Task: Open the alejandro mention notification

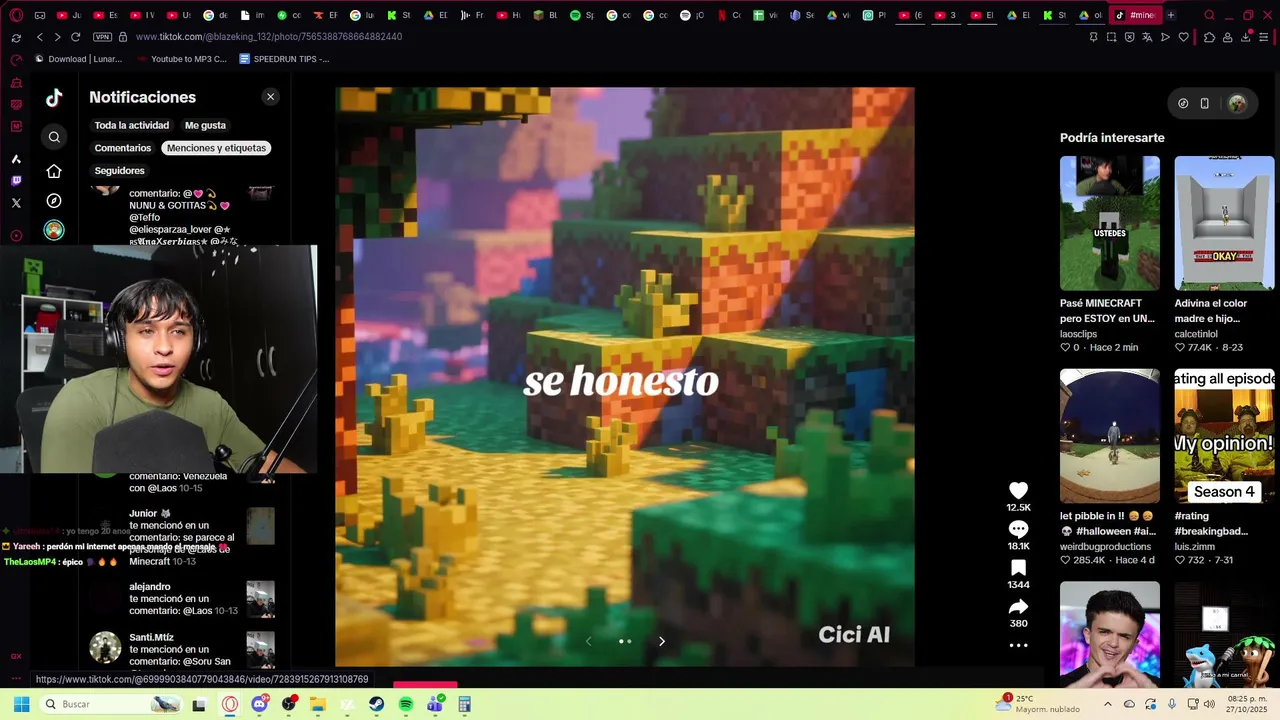Action: click(182, 599)
